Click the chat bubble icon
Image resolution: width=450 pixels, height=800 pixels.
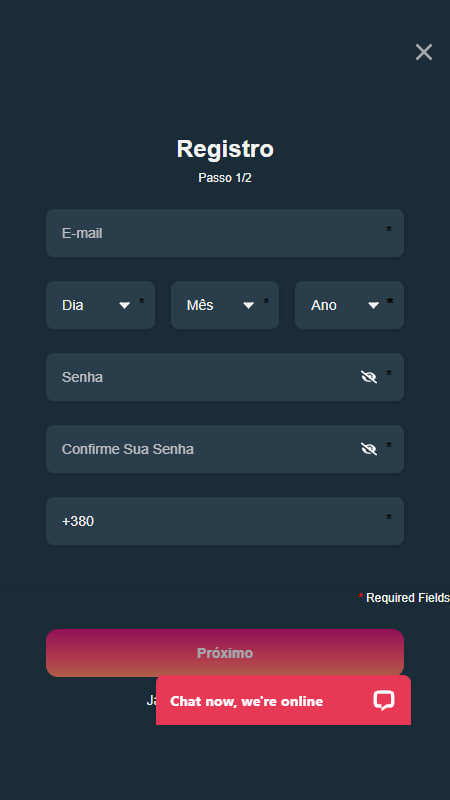tap(383, 701)
